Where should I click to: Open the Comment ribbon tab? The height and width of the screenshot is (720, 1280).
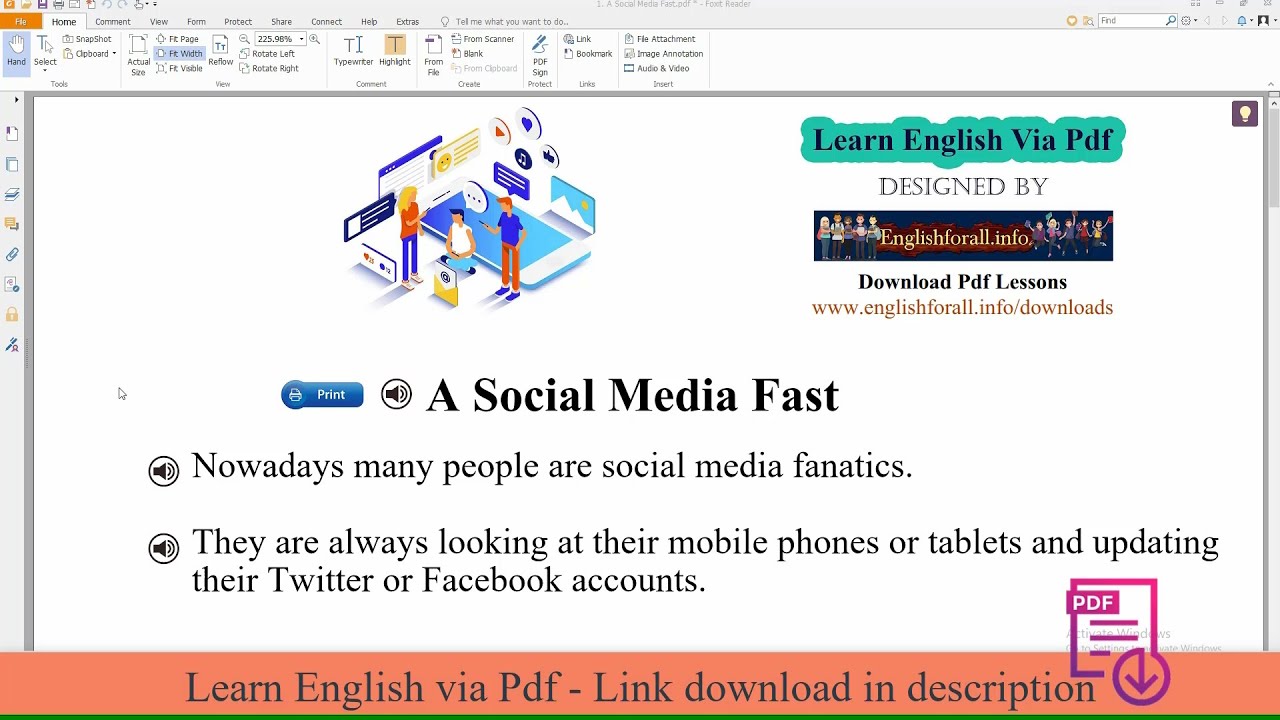point(113,22)
